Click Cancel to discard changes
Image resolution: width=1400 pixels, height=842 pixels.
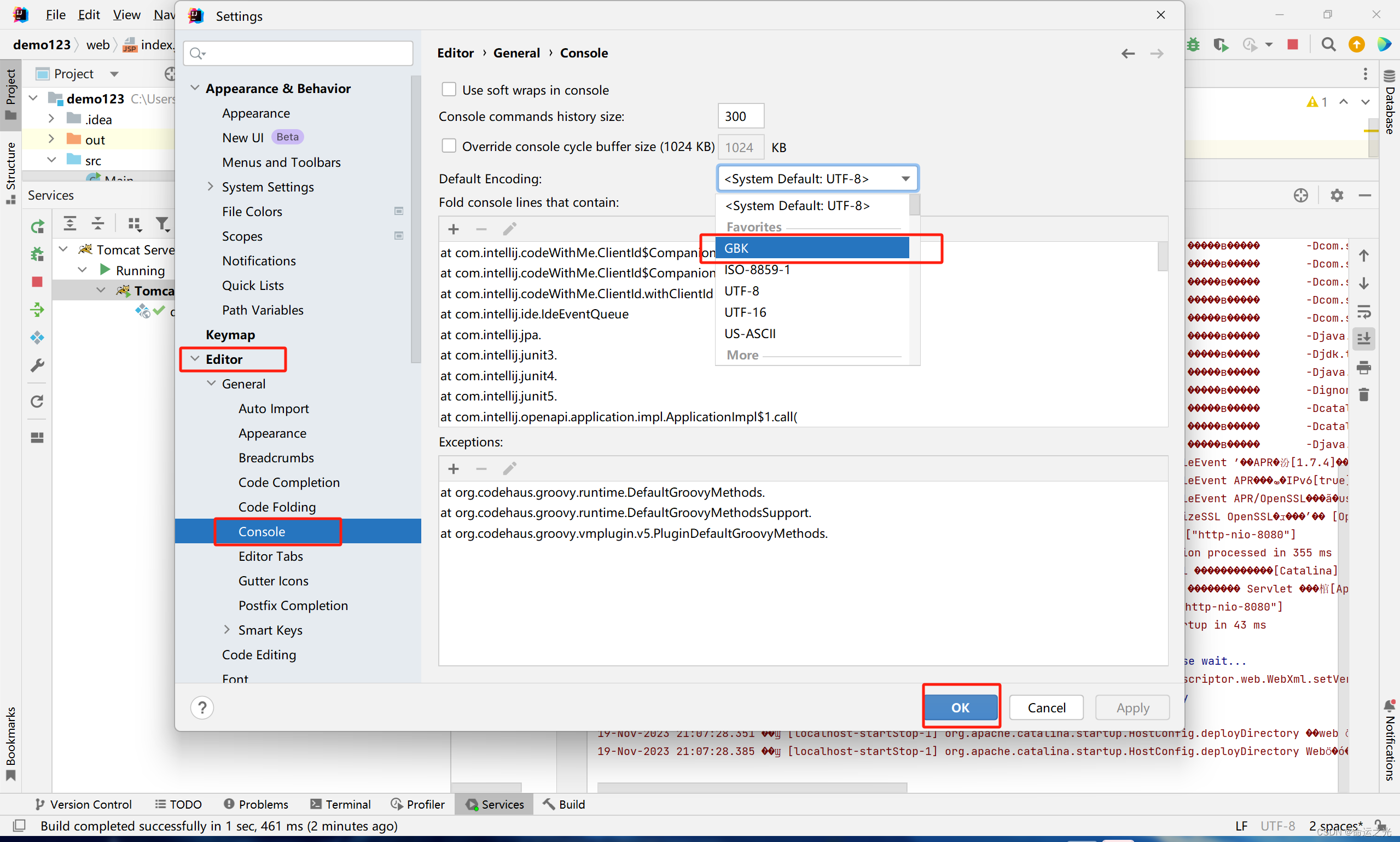click(1047, 707)
